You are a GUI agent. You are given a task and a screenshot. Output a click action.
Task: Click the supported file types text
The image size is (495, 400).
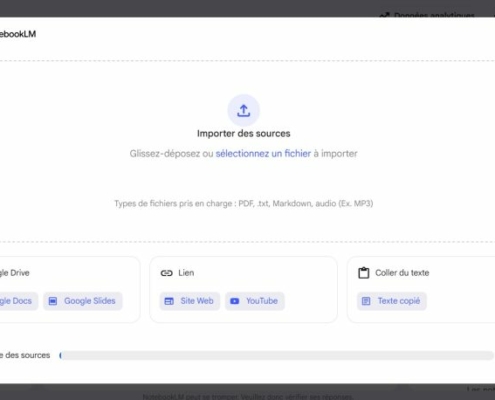click(244, 203)
